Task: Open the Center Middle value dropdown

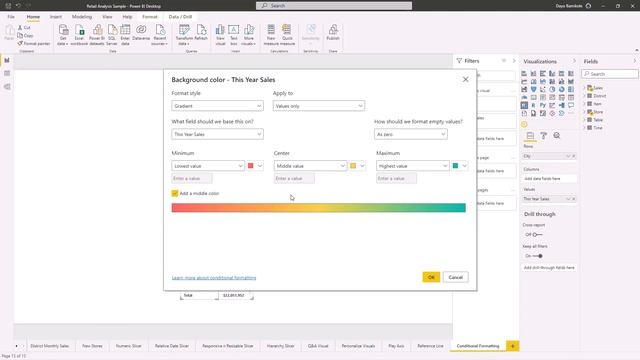Action: (x=310, y=166)
